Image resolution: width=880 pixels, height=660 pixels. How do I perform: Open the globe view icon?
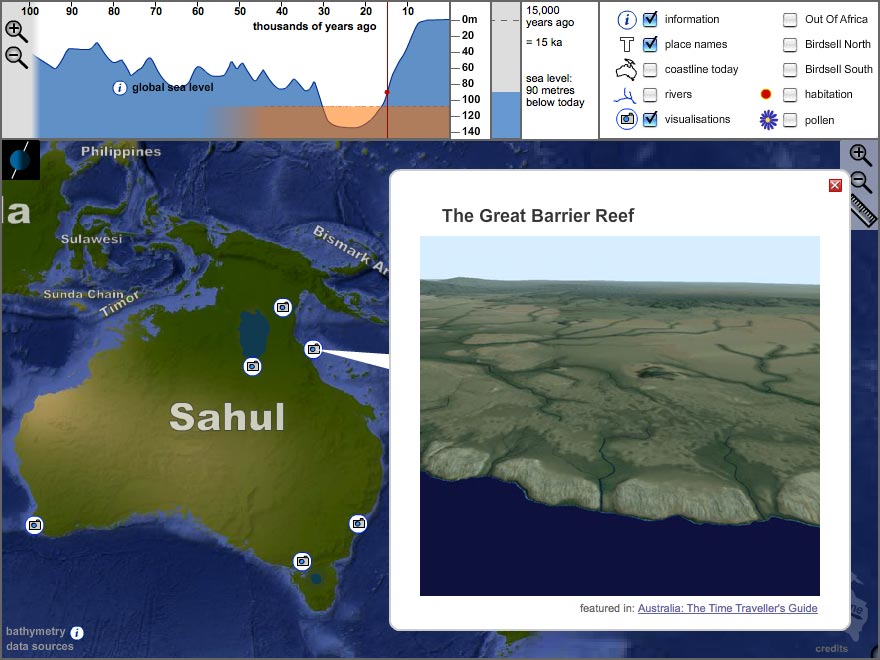21,160
